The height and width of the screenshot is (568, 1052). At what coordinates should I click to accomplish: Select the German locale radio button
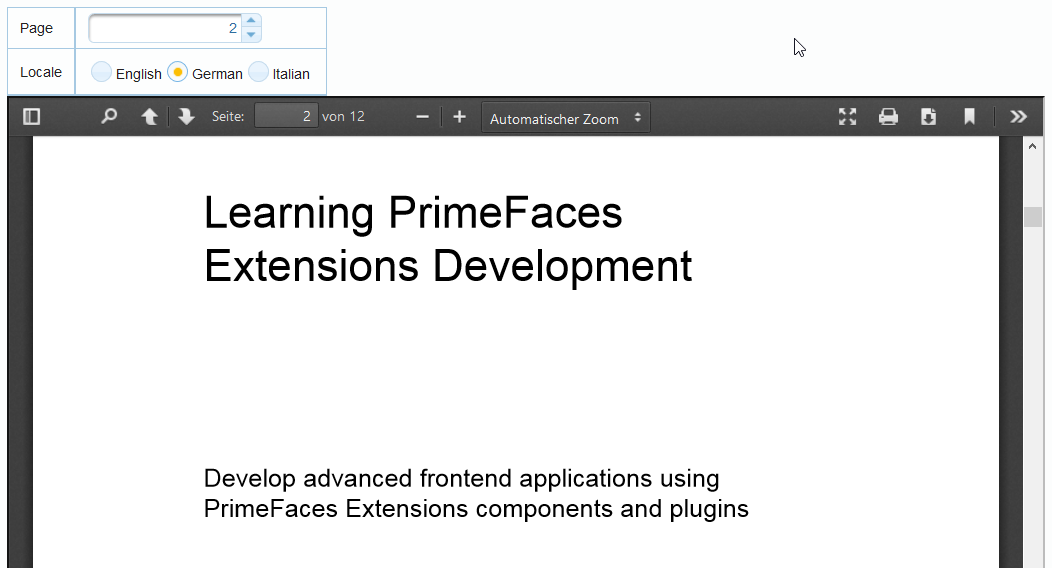click(x=178, y=72)
